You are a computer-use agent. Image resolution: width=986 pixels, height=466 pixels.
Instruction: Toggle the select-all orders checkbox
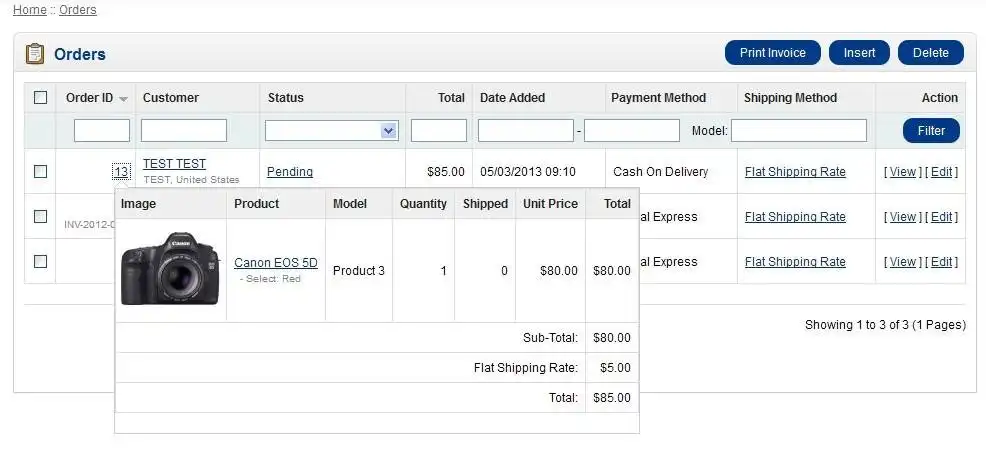pyautogui.click(x=40, y=98)
